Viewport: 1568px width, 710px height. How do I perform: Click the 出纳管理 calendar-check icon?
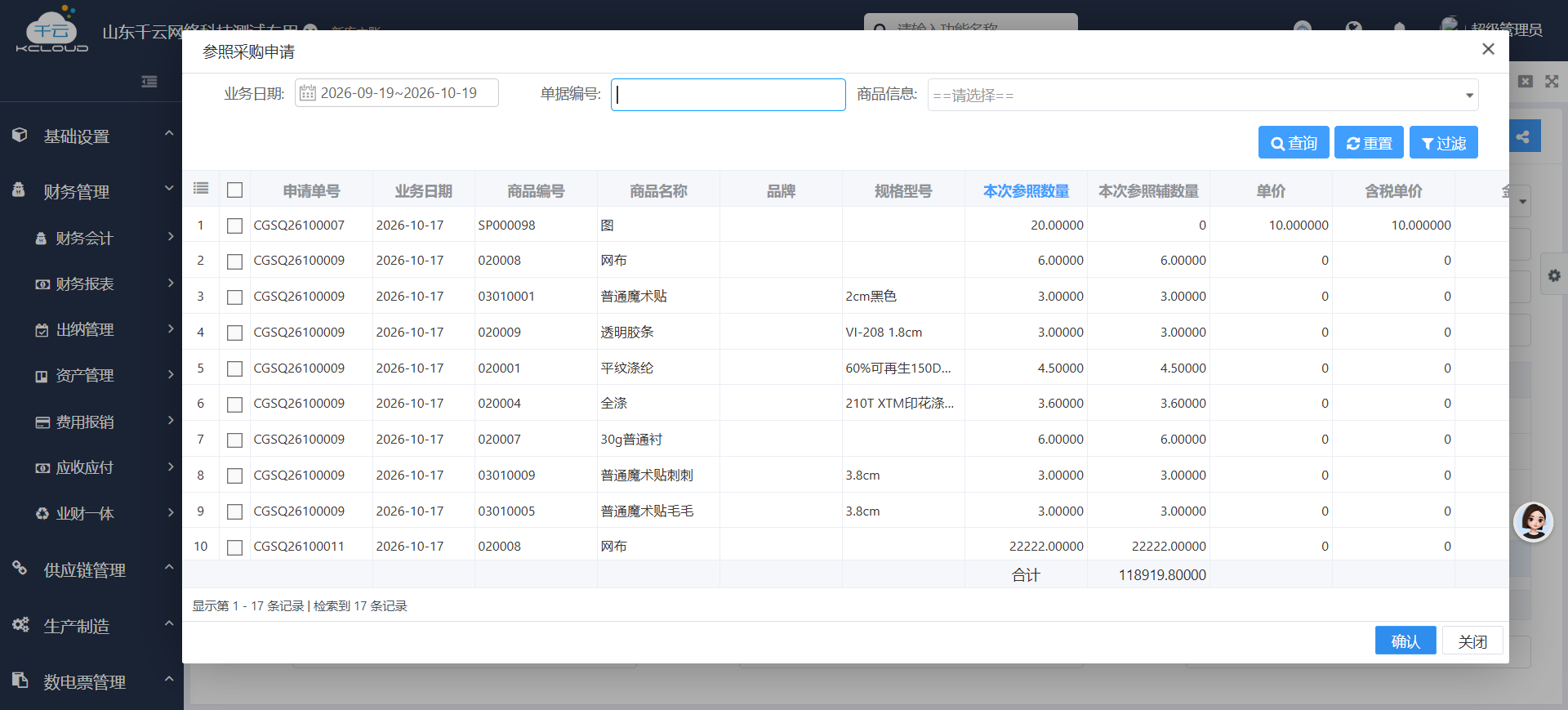[x=42, y=330]
